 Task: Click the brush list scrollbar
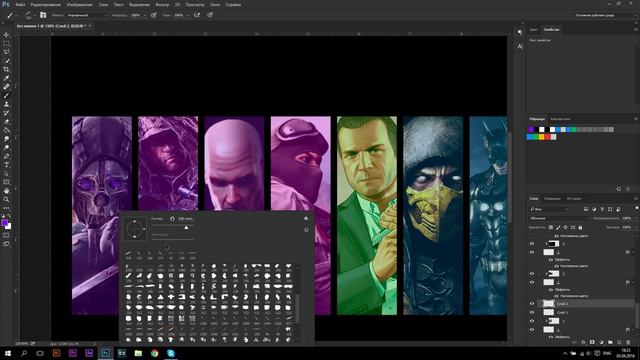(297, 310)
